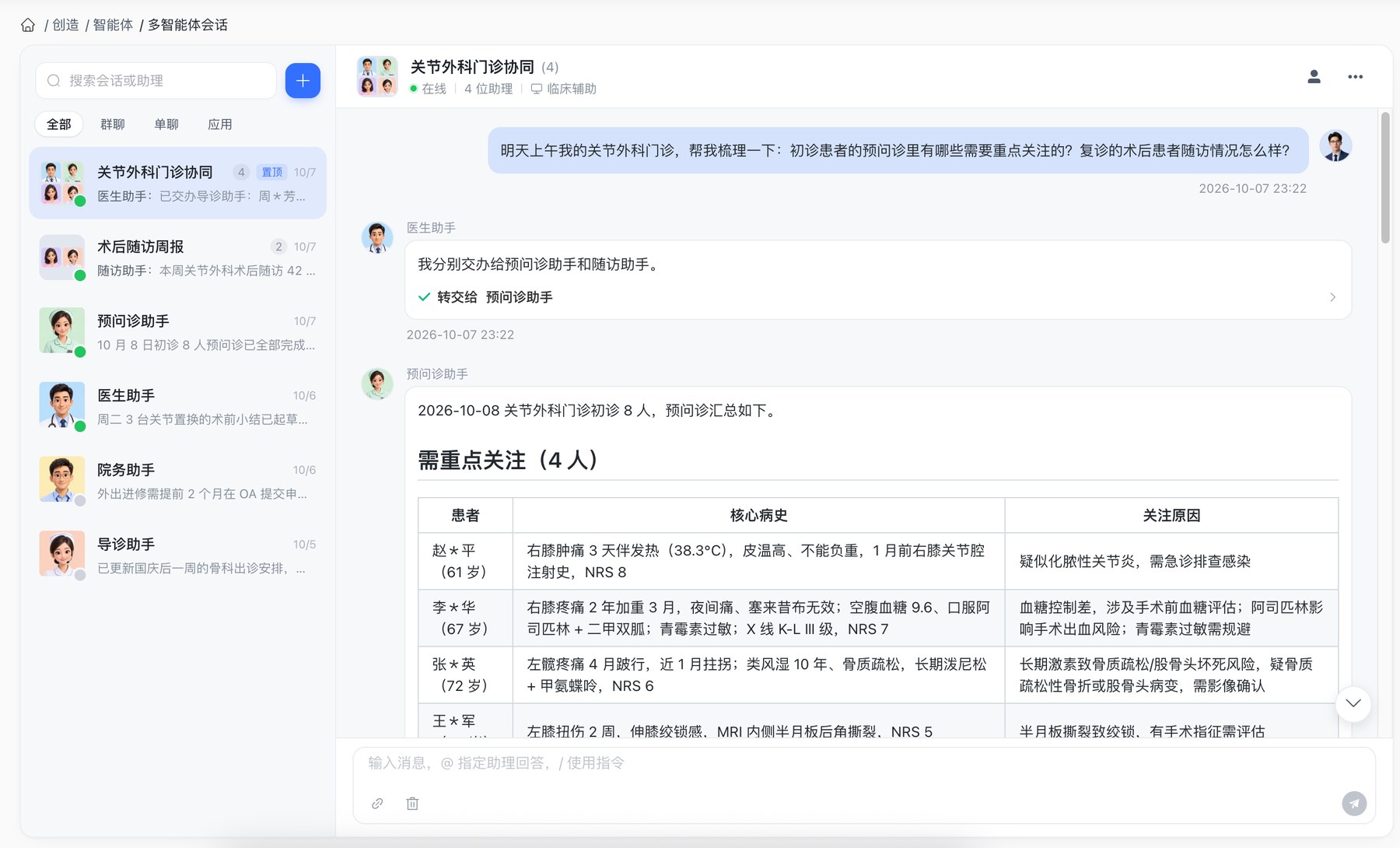This screenshot has height=848, width=1400.
Task: Click the 需重点关注（4 人）heading
Action: (x=508, y=460)
